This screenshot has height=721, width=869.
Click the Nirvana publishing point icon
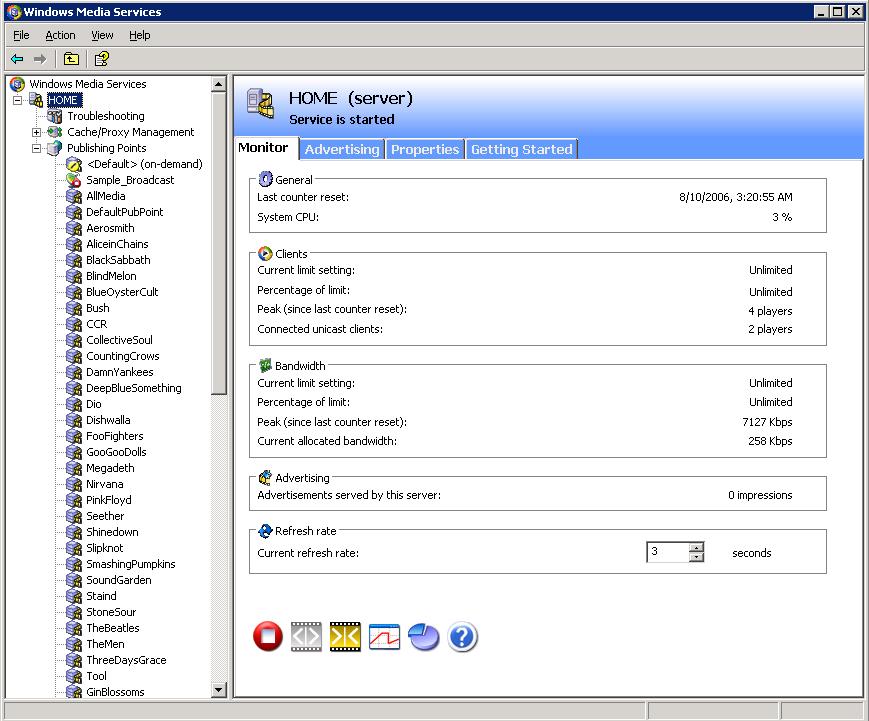(74, 484)
